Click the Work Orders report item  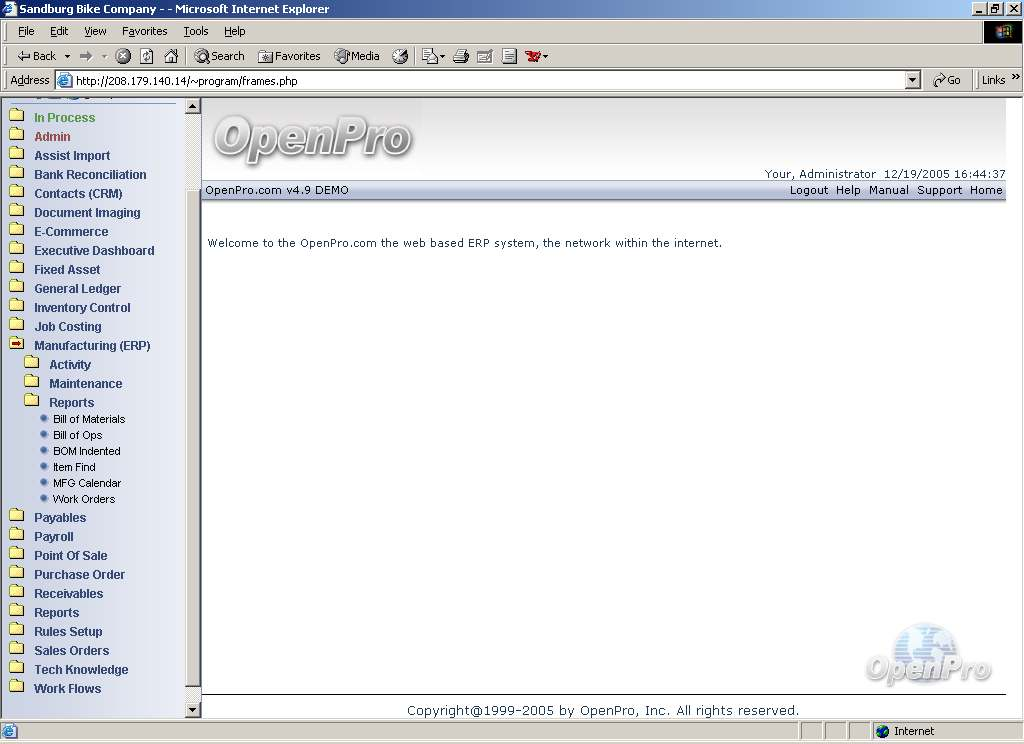coord(84,499)
